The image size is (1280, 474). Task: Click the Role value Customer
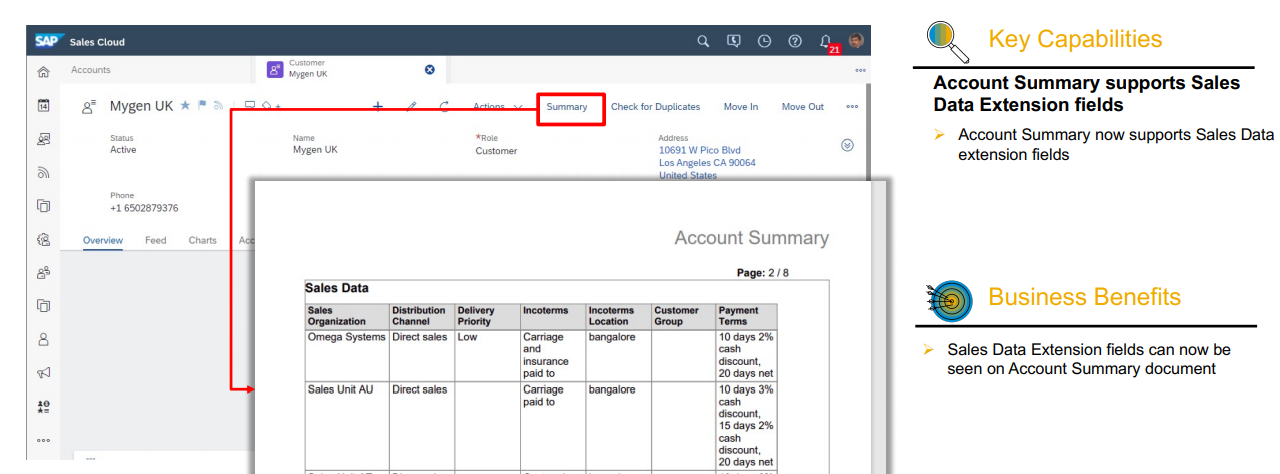496,151
